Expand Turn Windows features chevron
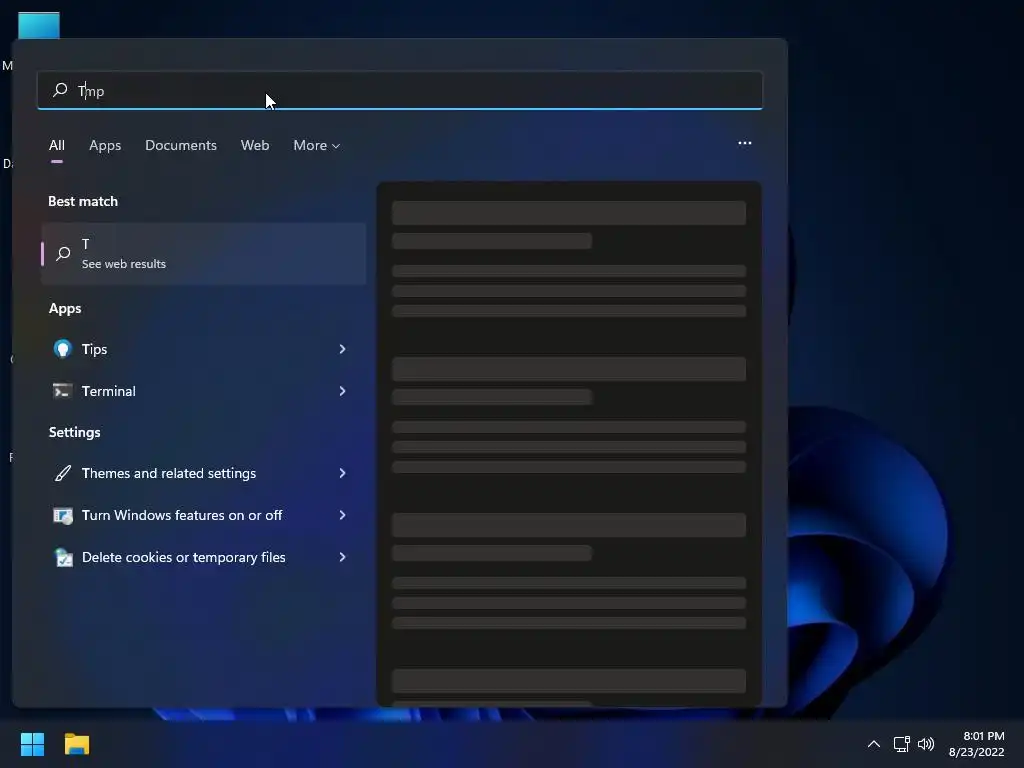1024x768 pixels. [x=342, y=515]
